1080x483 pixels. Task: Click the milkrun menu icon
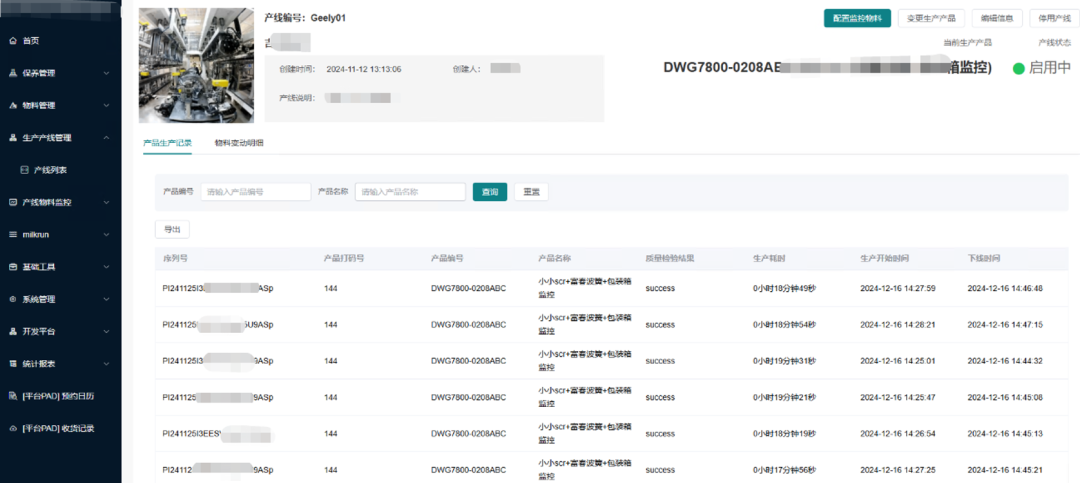(13, 235)
